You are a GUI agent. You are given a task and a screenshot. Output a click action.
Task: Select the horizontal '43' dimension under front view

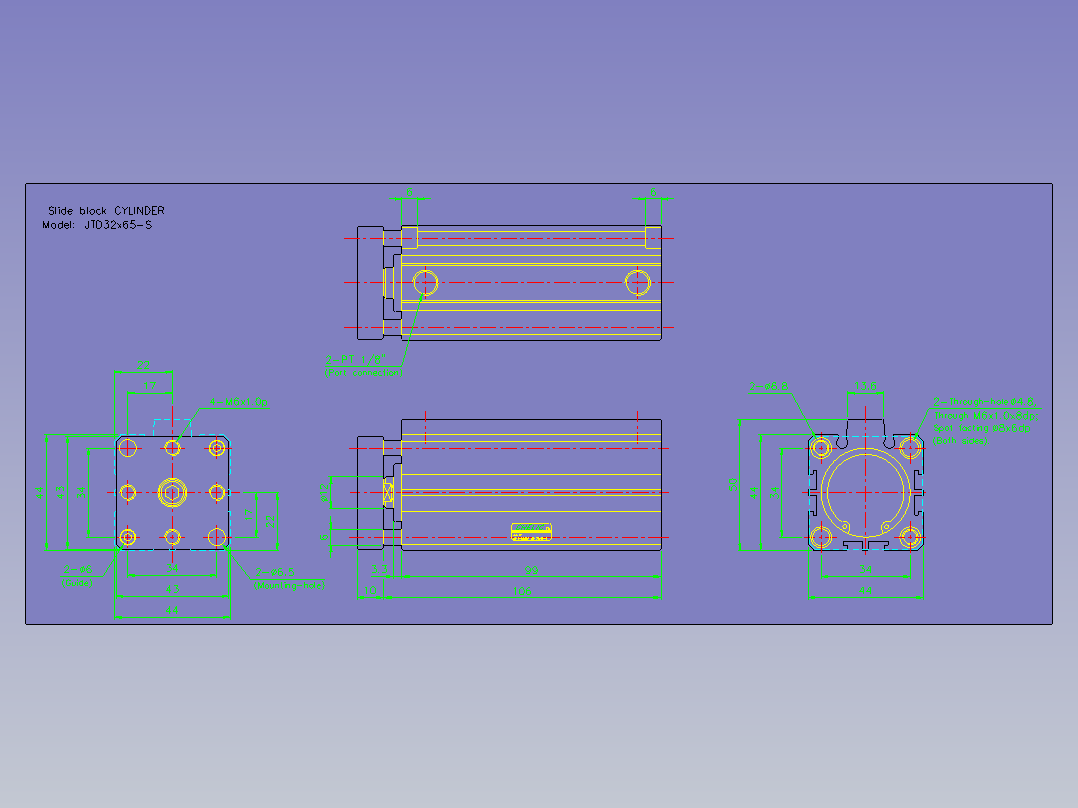point(172,589)
